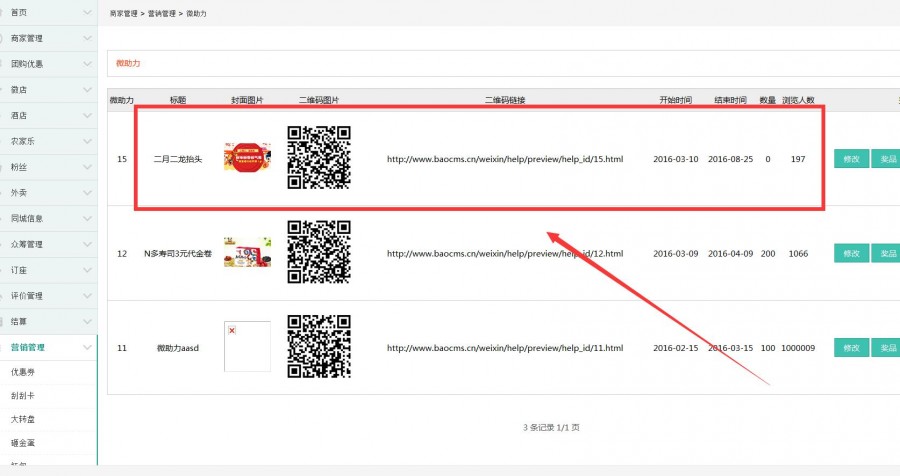Click 奖品 button for 微助力aasd row
Viewport: 900px width, 476px height.
(886, 348)
